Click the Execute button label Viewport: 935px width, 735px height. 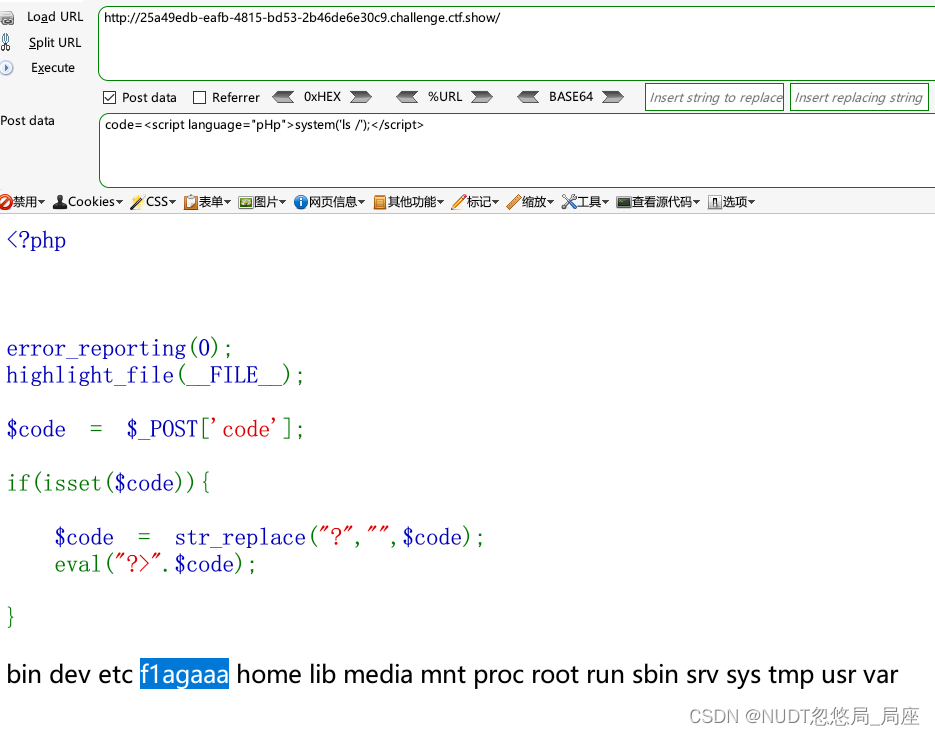pos(52,67)
